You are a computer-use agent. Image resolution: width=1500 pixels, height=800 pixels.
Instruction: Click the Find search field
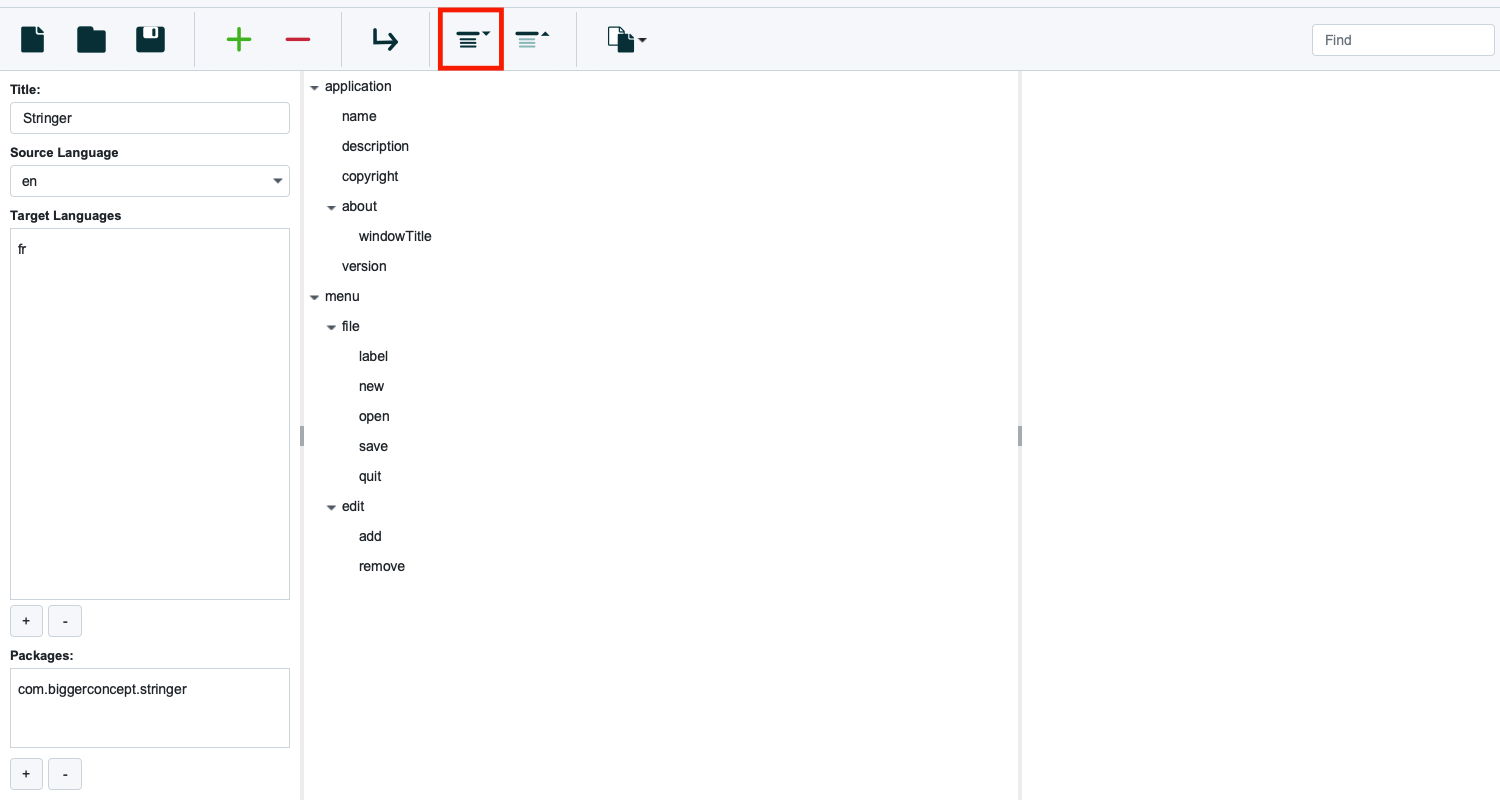click(x=1403, y=40)
